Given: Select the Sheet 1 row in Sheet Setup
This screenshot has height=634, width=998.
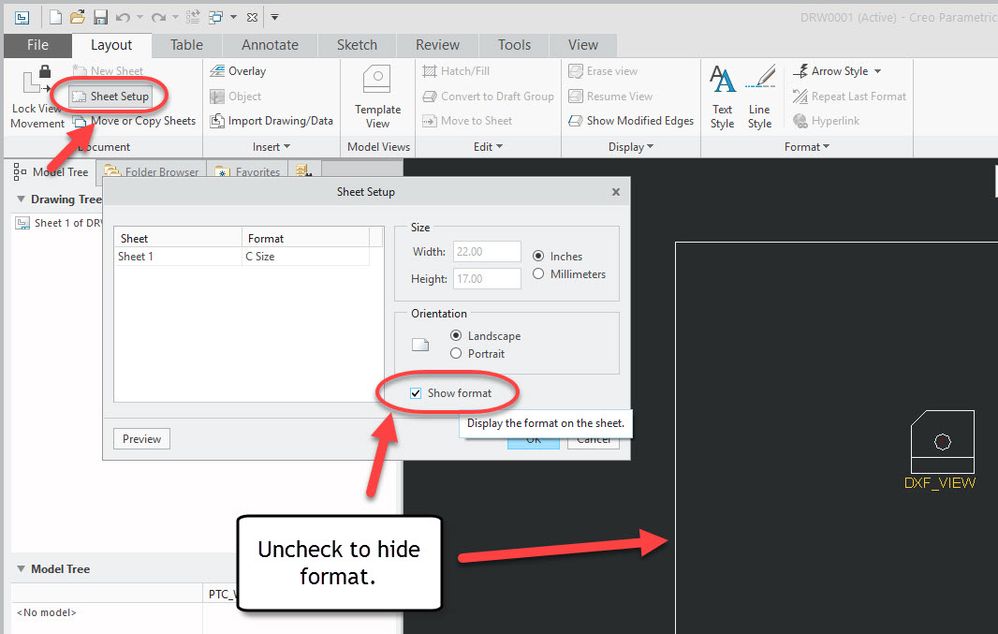Looking at the screenshot, I should click(242, 257).
